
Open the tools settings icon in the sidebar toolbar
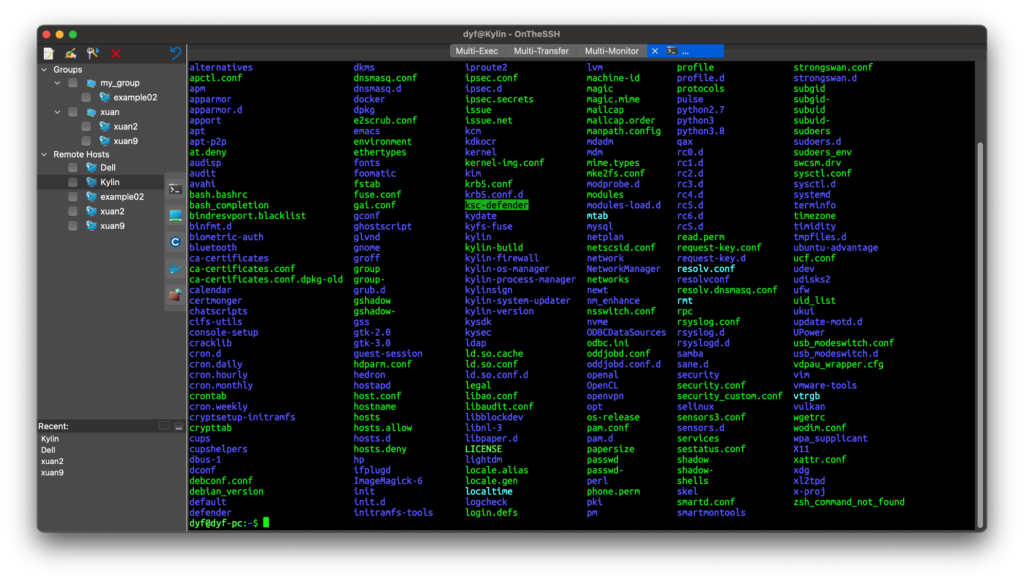pyautogui.click(x=93, y=53)
